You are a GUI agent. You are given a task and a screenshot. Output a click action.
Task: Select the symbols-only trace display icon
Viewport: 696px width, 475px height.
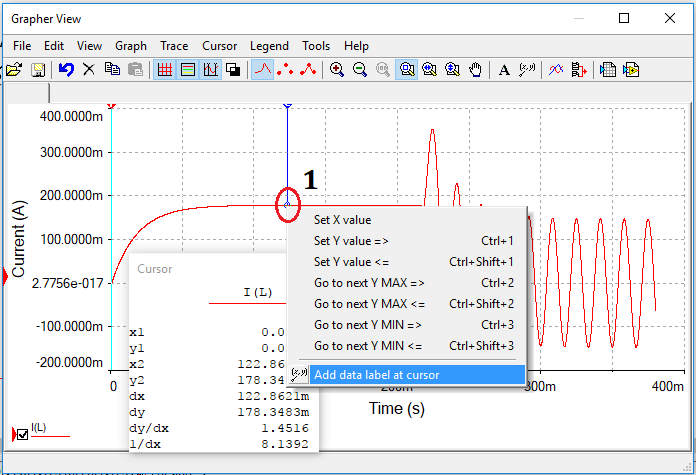click(x=285, y=70)
